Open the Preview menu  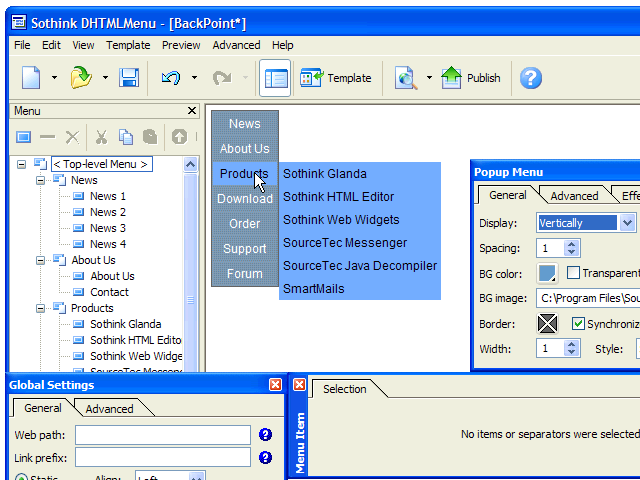tap(181, 45)
